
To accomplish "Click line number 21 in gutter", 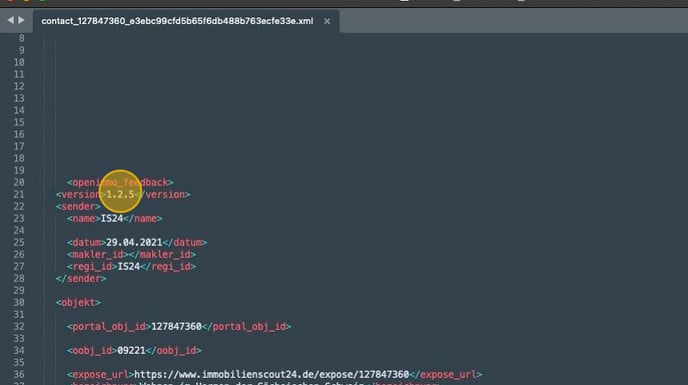I will point(19,194).
